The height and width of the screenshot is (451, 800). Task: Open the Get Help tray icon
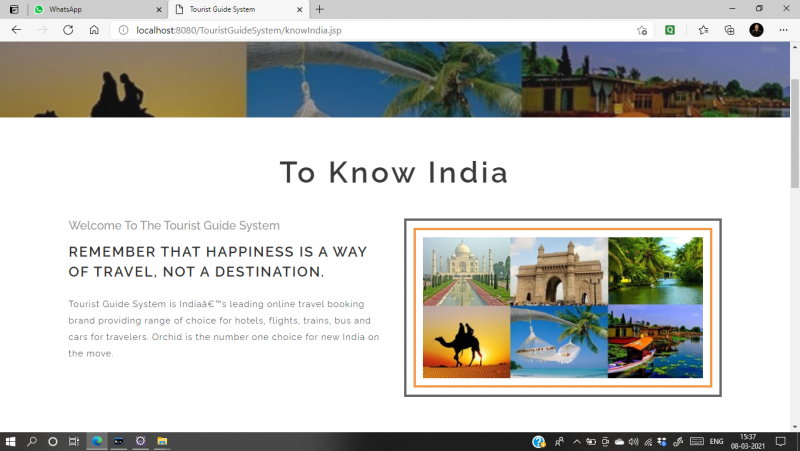[x=539, y=442]
